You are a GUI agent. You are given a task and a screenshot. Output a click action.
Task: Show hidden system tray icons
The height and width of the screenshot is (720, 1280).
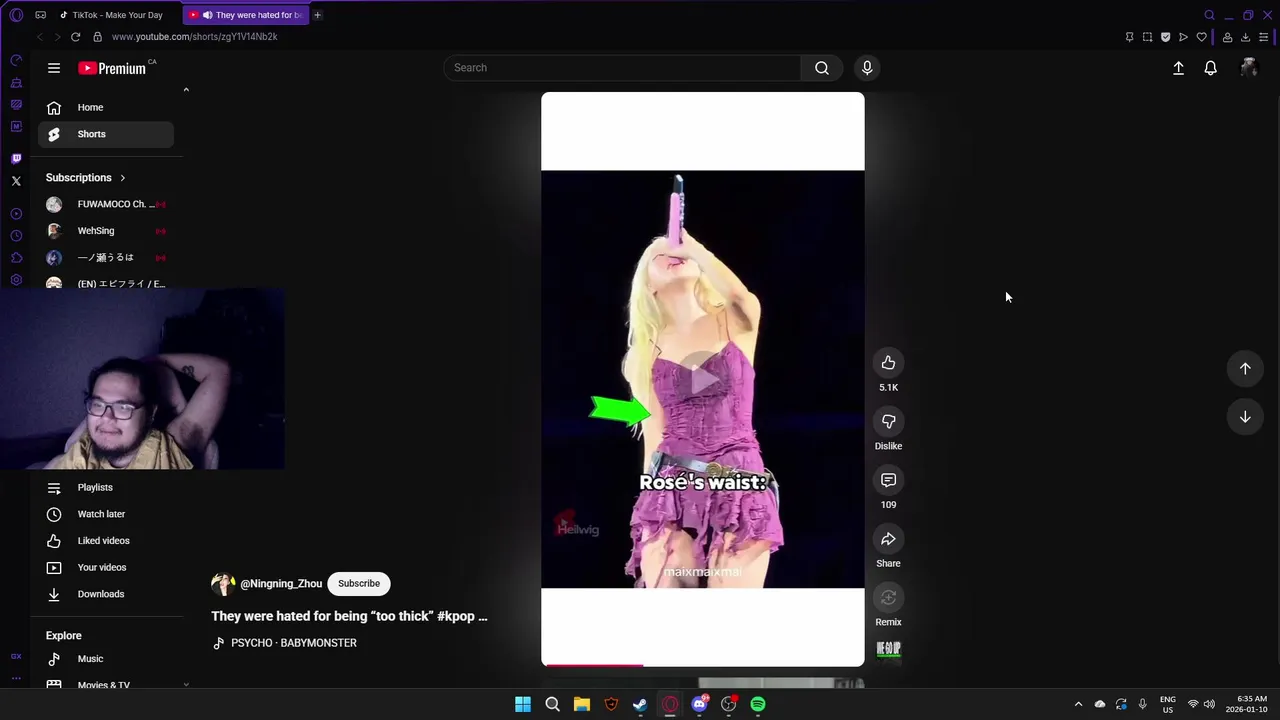click(1078, 704)
